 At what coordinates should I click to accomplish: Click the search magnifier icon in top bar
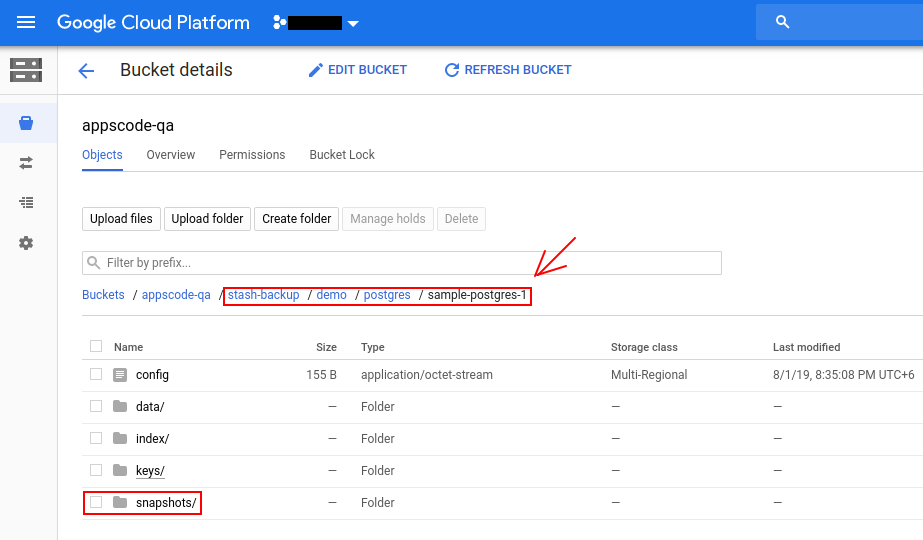click(783, 22)
